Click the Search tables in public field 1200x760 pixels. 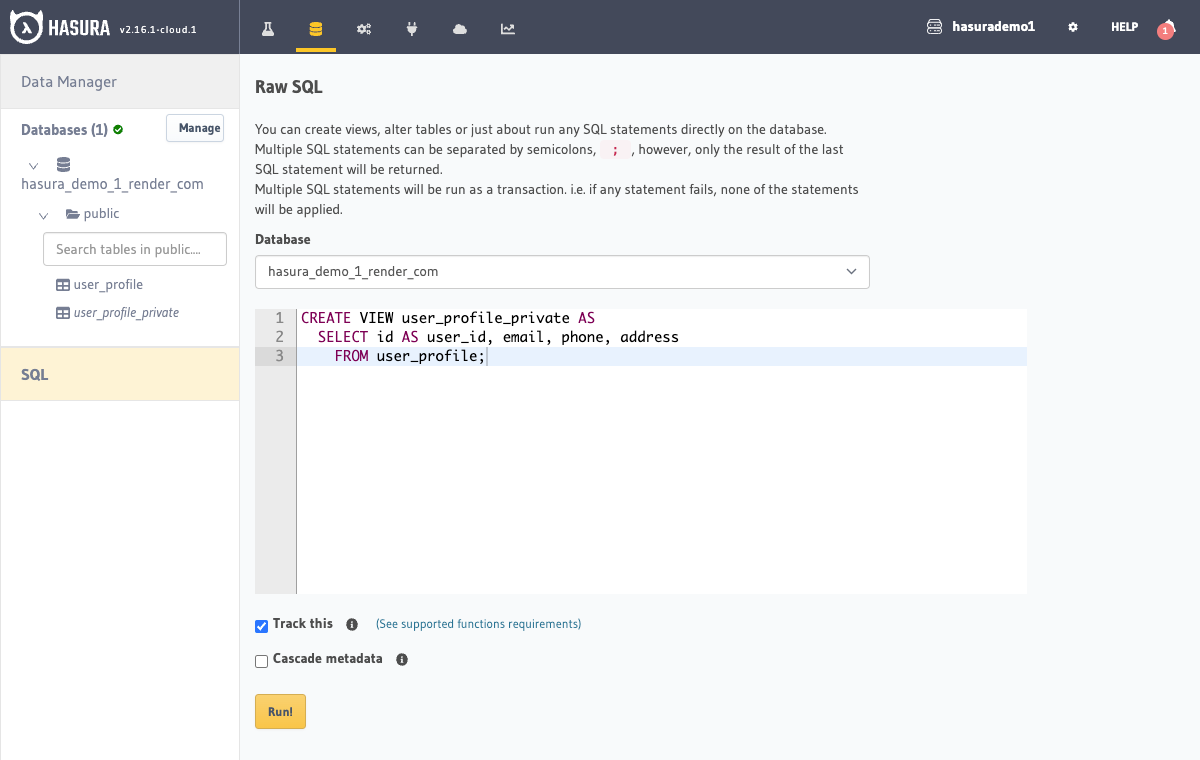(135, 250)
